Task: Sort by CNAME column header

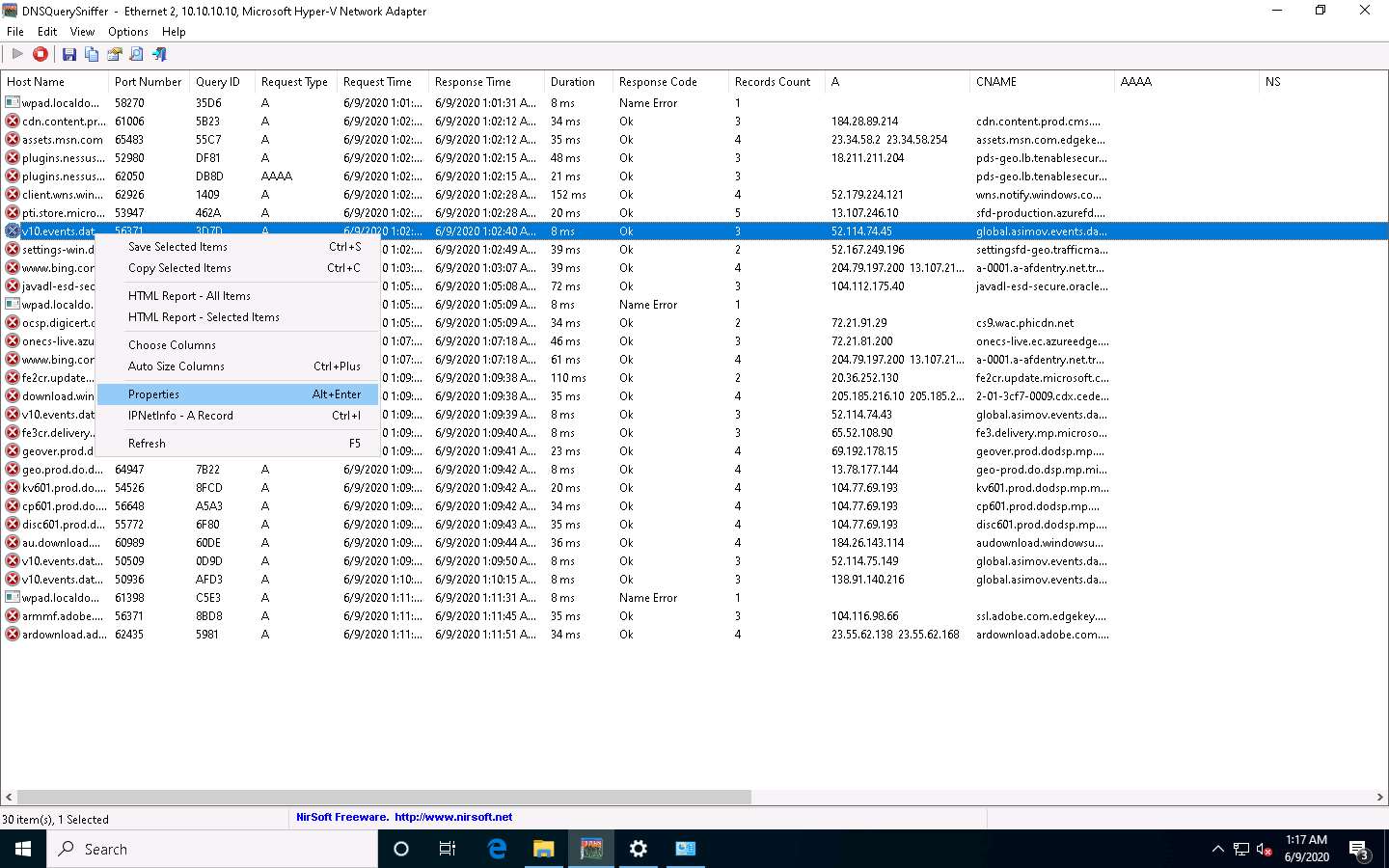Action: click(1042, 82)
